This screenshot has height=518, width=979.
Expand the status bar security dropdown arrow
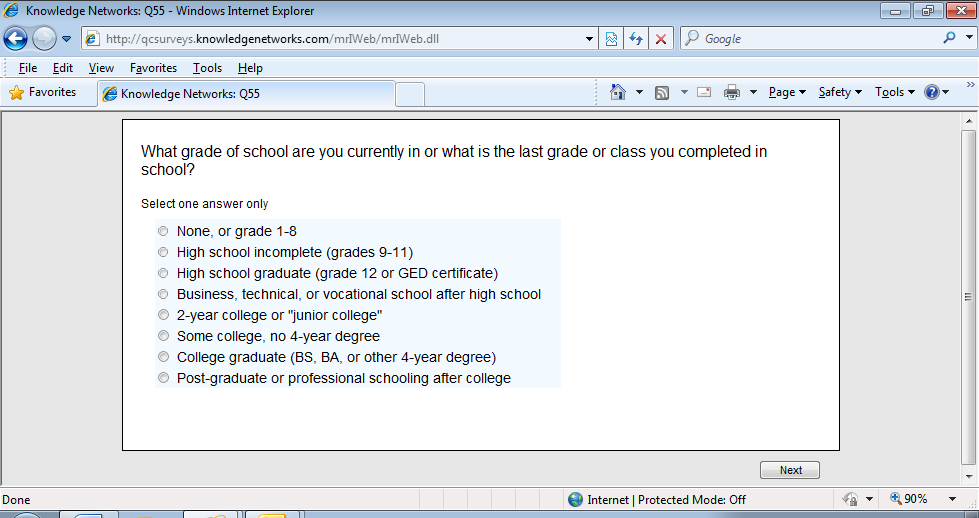coord(869,499)
